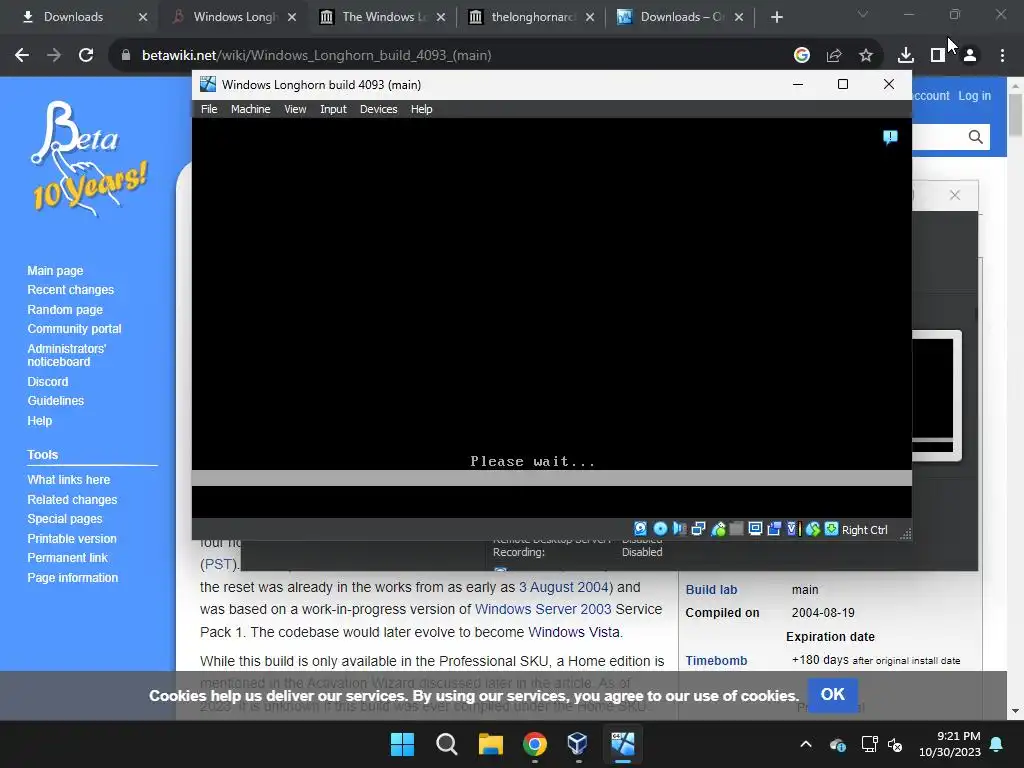Open the Help menu in VirtualBox window
This screenshot has width=1024, height=768.
pos(421,109)
